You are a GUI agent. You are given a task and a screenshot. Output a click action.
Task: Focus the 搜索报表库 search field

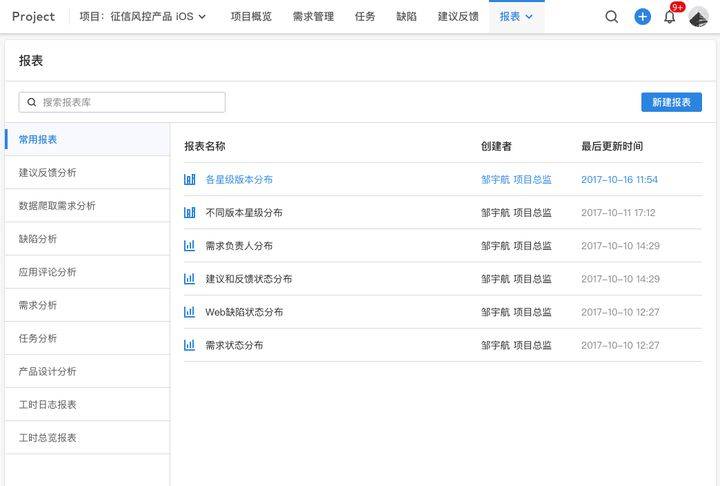122,102
